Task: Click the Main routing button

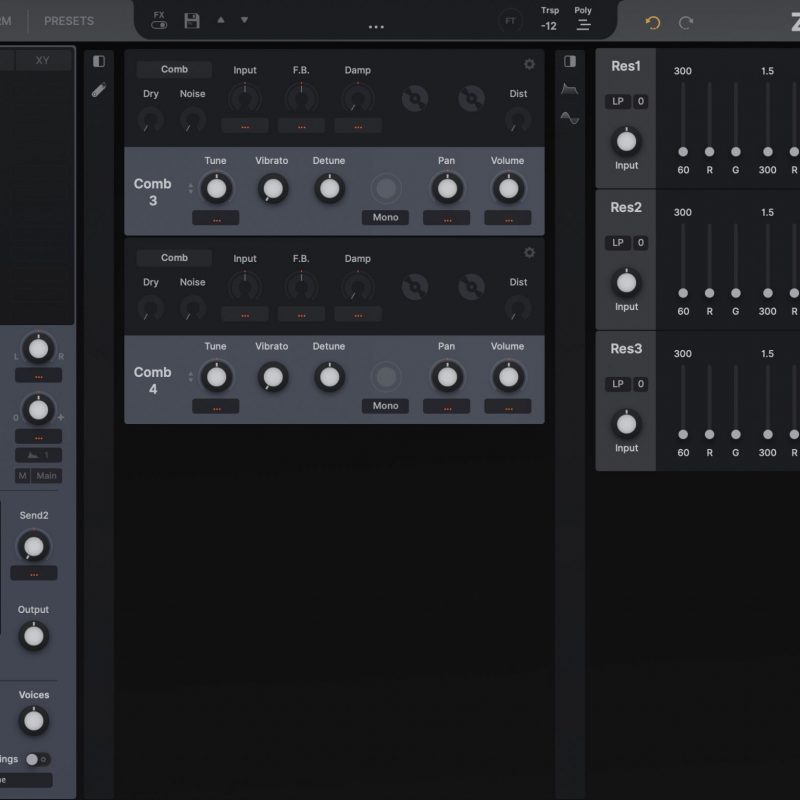Action: pyautogui.click(x=47, y=476)
